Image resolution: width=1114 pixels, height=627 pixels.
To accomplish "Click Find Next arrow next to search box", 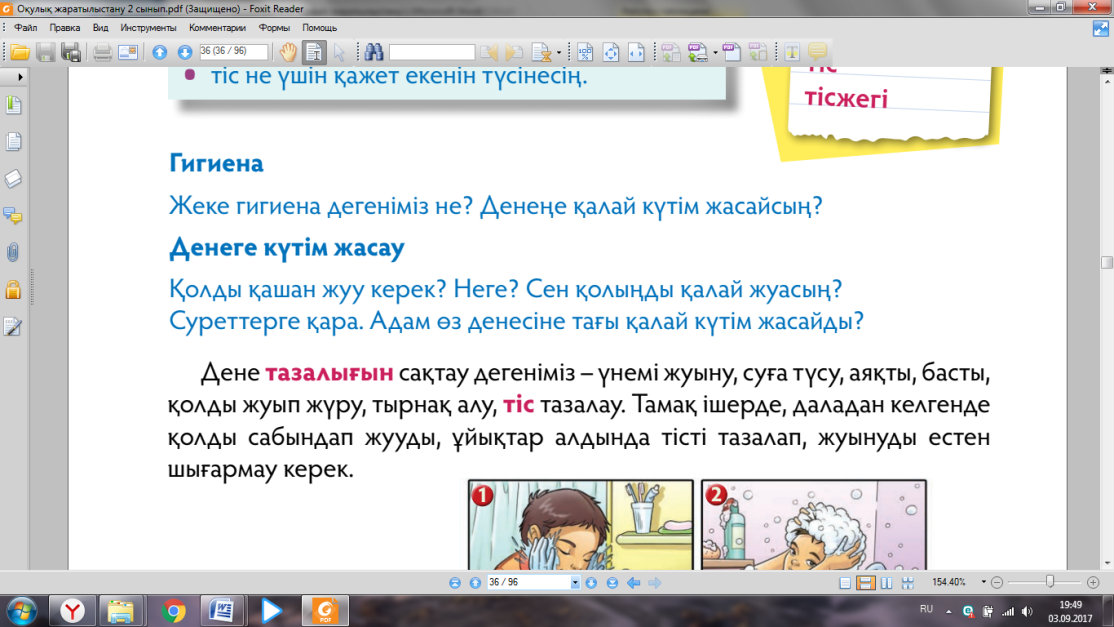I will [514, 52].
